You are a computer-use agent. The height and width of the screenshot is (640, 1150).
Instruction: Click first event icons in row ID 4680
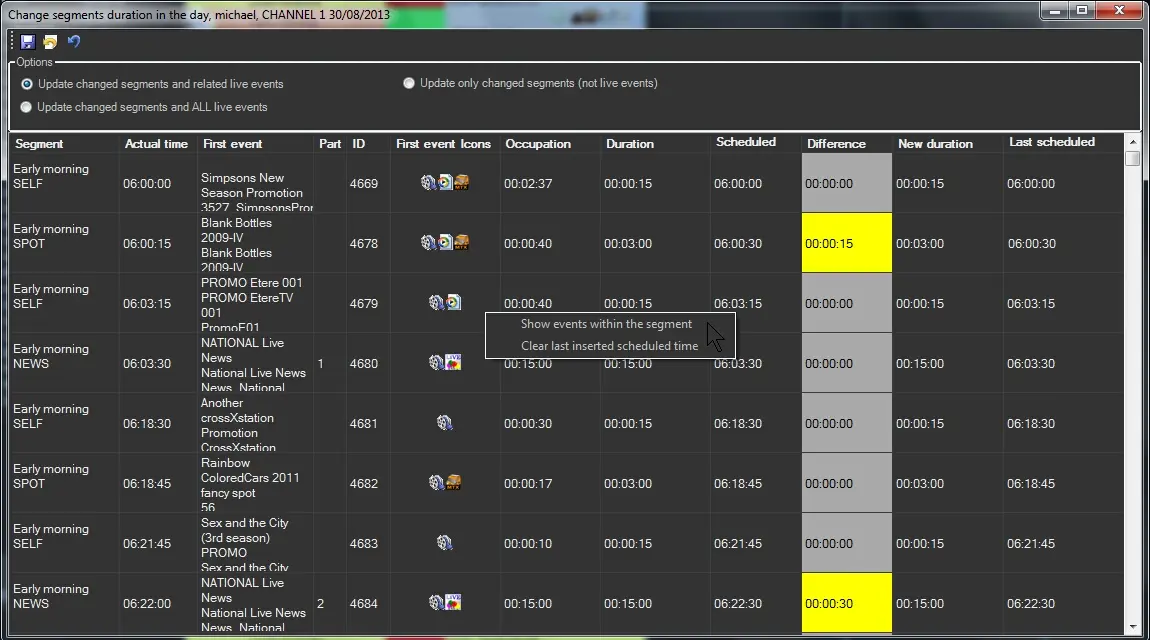(x=444, y=362)
